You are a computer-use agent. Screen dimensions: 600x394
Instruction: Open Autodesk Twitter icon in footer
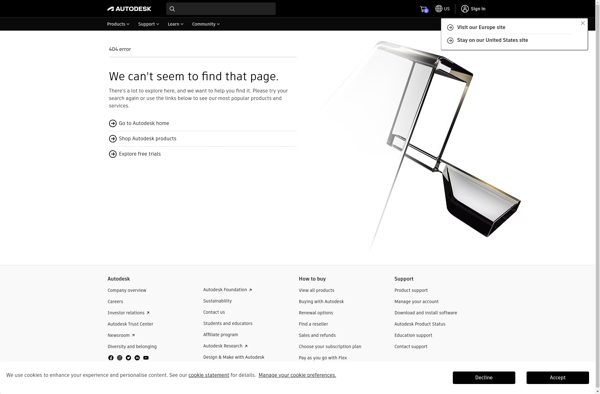pyautogui.click(x=128, y=358)
